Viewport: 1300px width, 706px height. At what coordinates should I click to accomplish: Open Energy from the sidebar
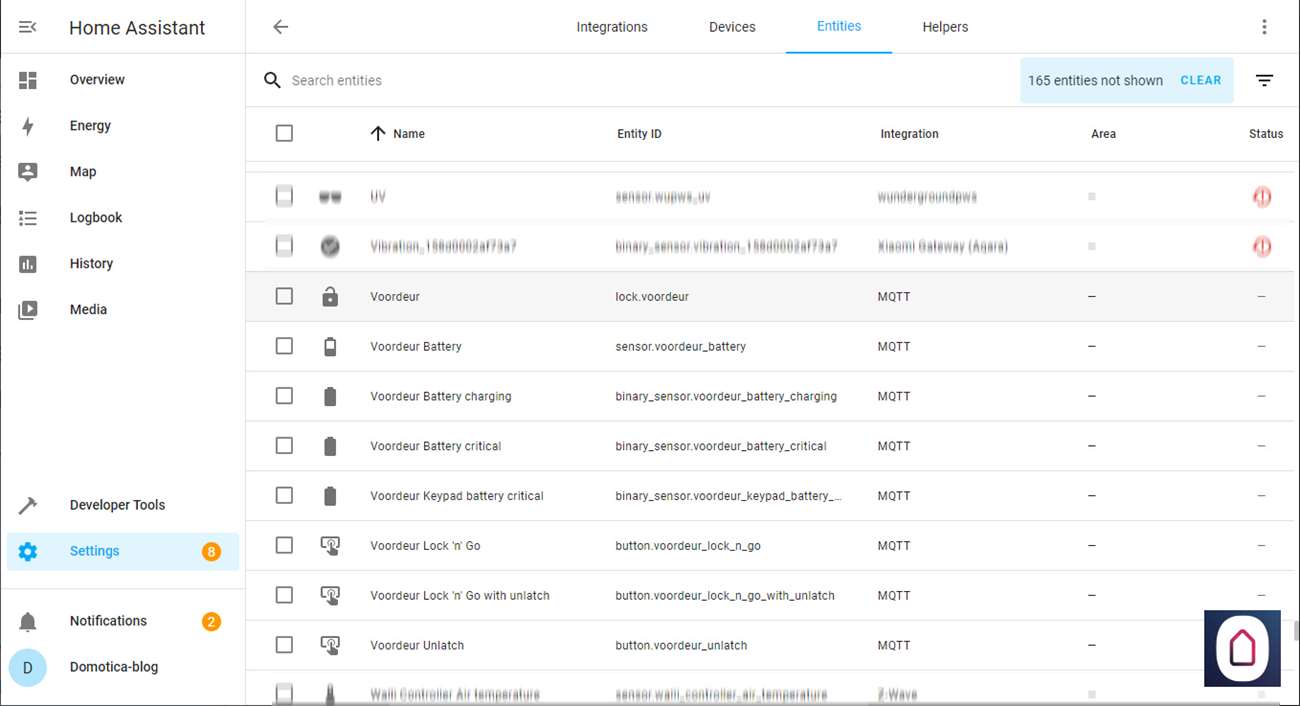[x=90, y=126]
